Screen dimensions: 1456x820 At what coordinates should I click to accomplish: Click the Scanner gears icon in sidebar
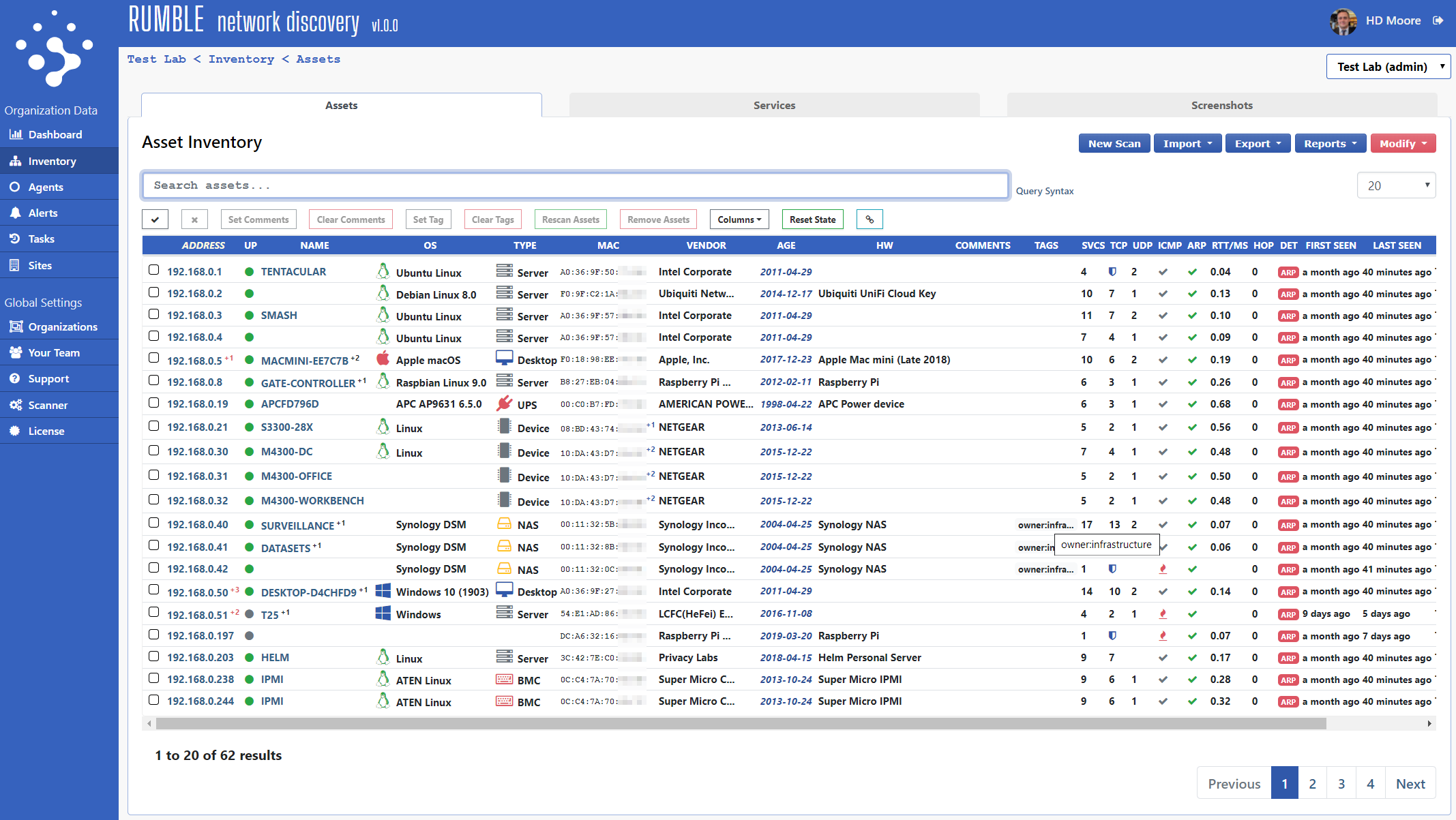pyautogui.click(x=16, y=406)
